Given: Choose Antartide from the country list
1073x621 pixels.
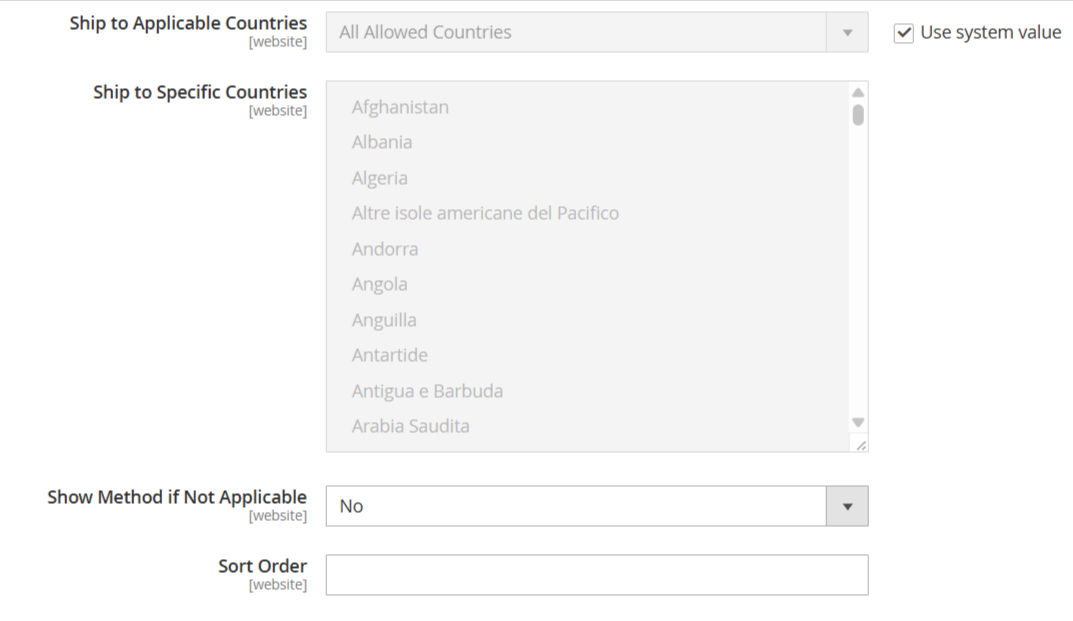Looking at the screenshot, I should tap(390, 355).
